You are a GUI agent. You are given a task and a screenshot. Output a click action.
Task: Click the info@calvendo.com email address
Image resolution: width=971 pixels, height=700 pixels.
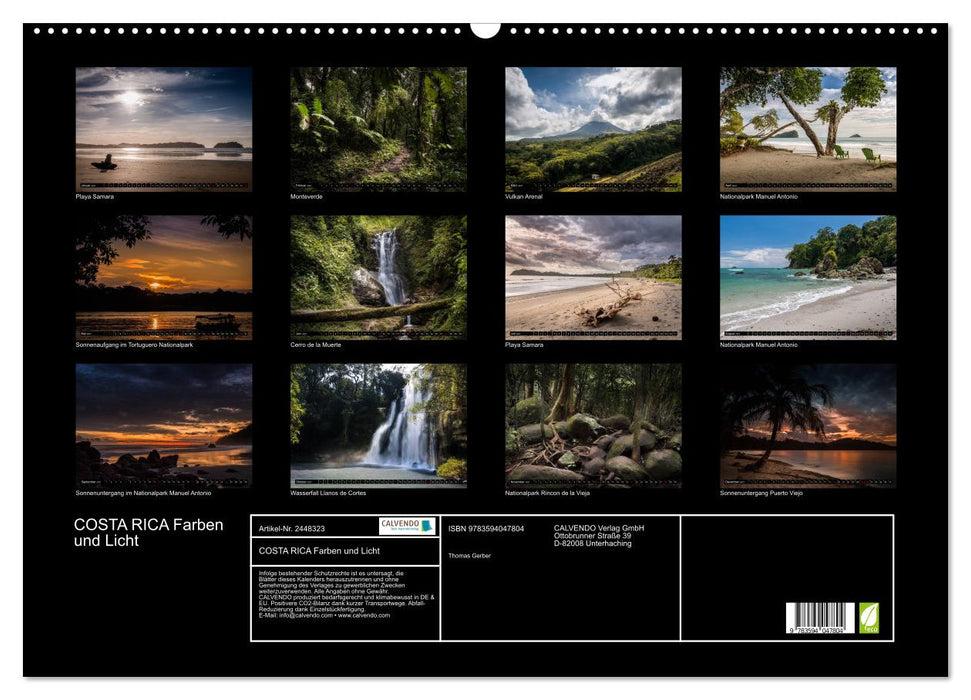coord(306,615)
